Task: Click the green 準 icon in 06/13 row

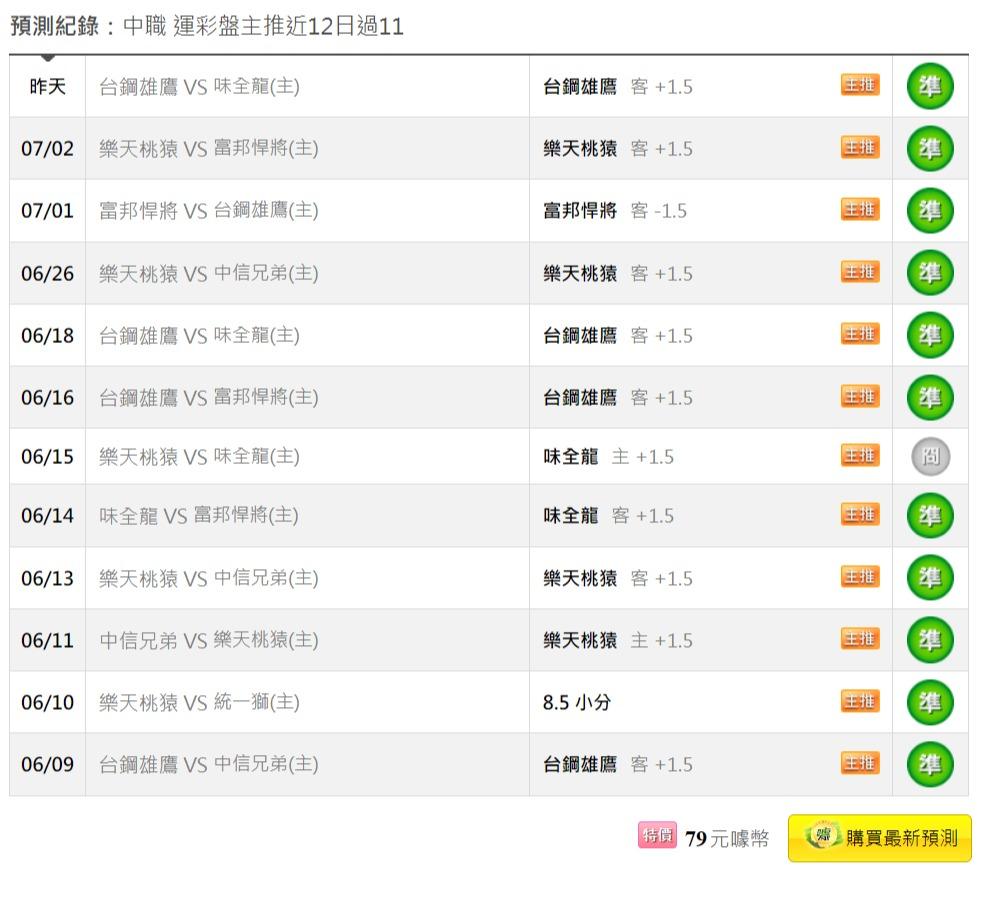Action: pos(930,577)
